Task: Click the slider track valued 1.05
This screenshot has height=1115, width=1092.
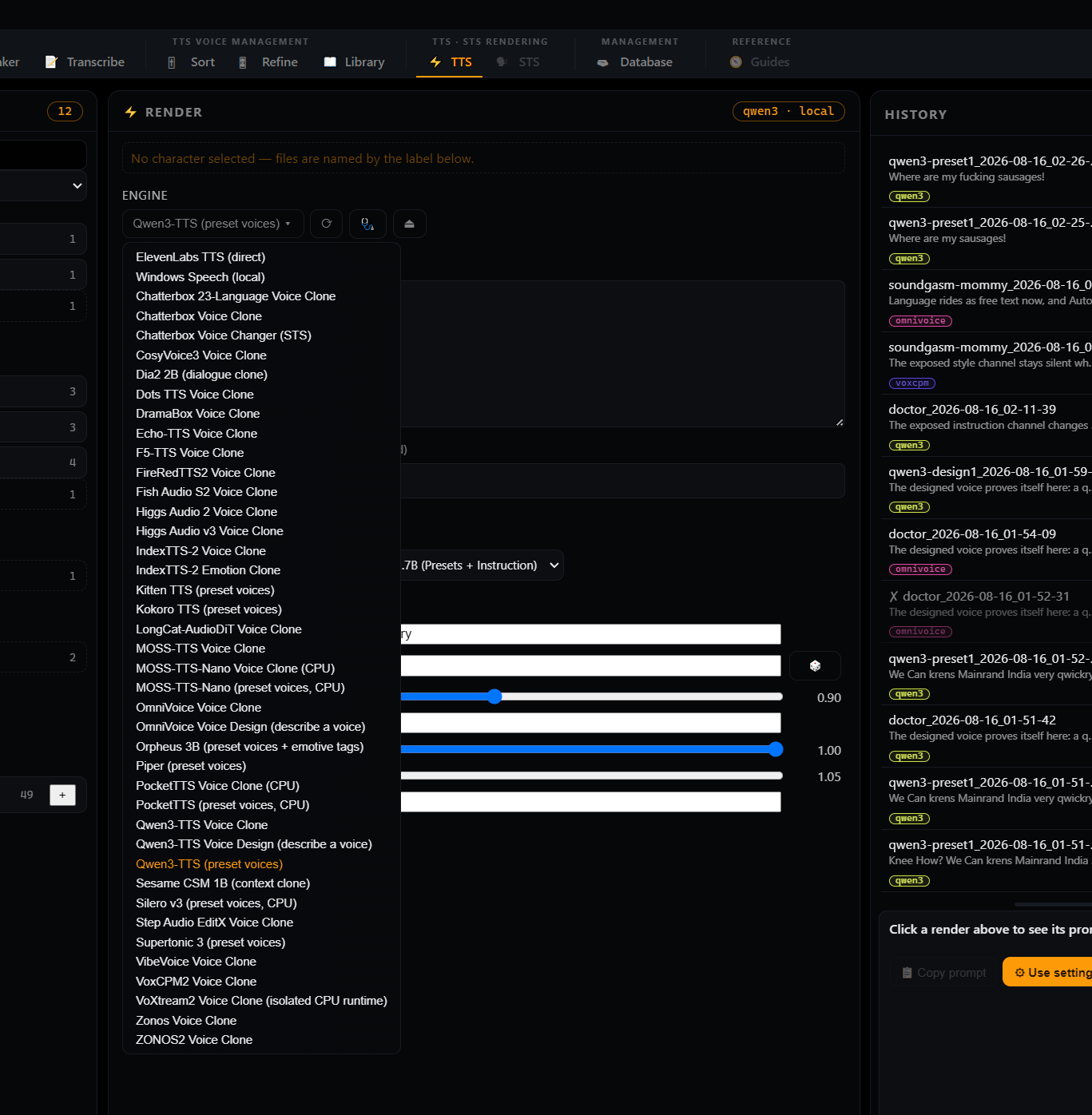Action: coord(591,776)
